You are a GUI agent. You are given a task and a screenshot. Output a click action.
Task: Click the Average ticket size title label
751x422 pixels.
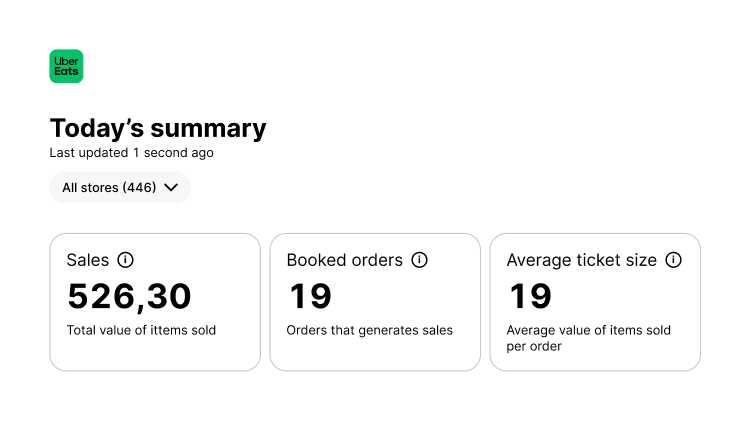(581, 260)
